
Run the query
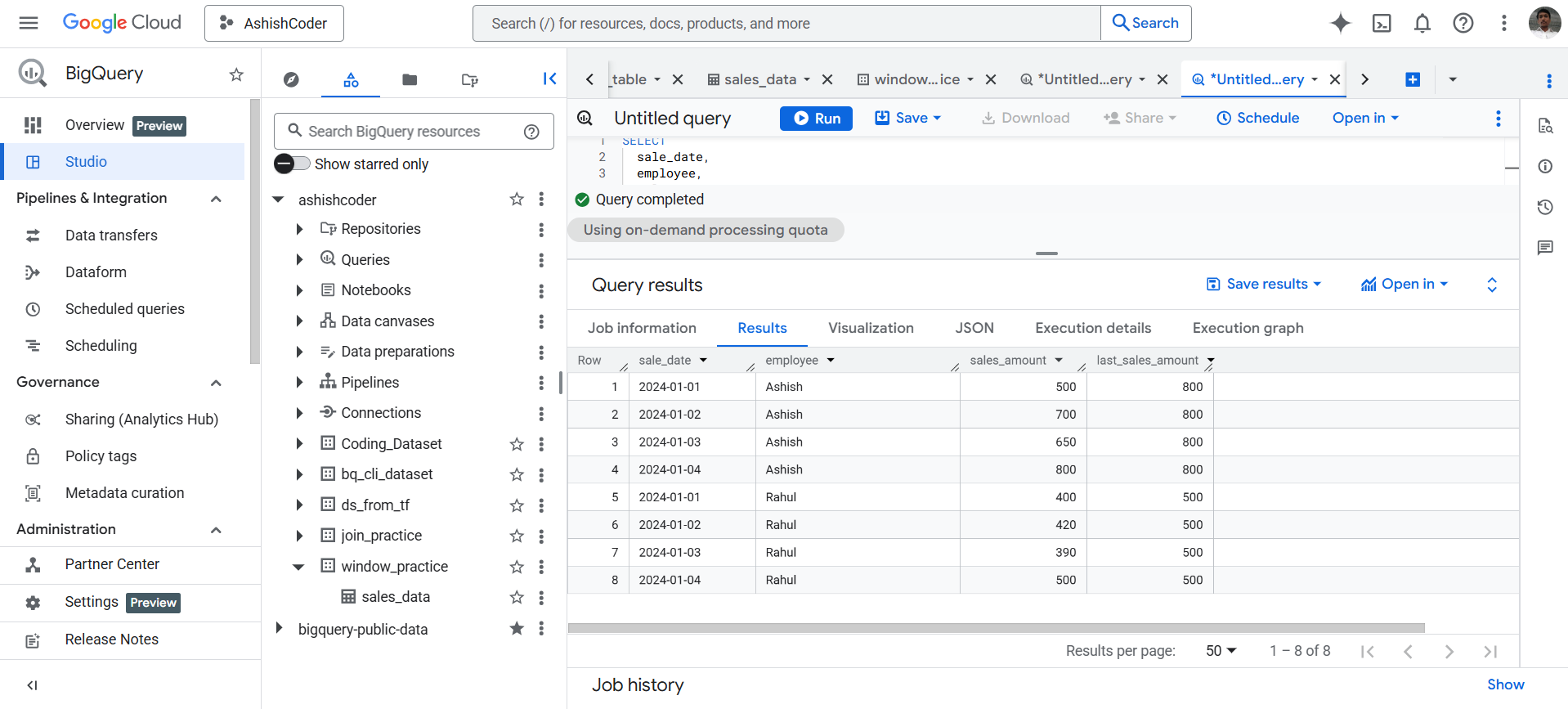pyautogui.click(x=816, y=119)
